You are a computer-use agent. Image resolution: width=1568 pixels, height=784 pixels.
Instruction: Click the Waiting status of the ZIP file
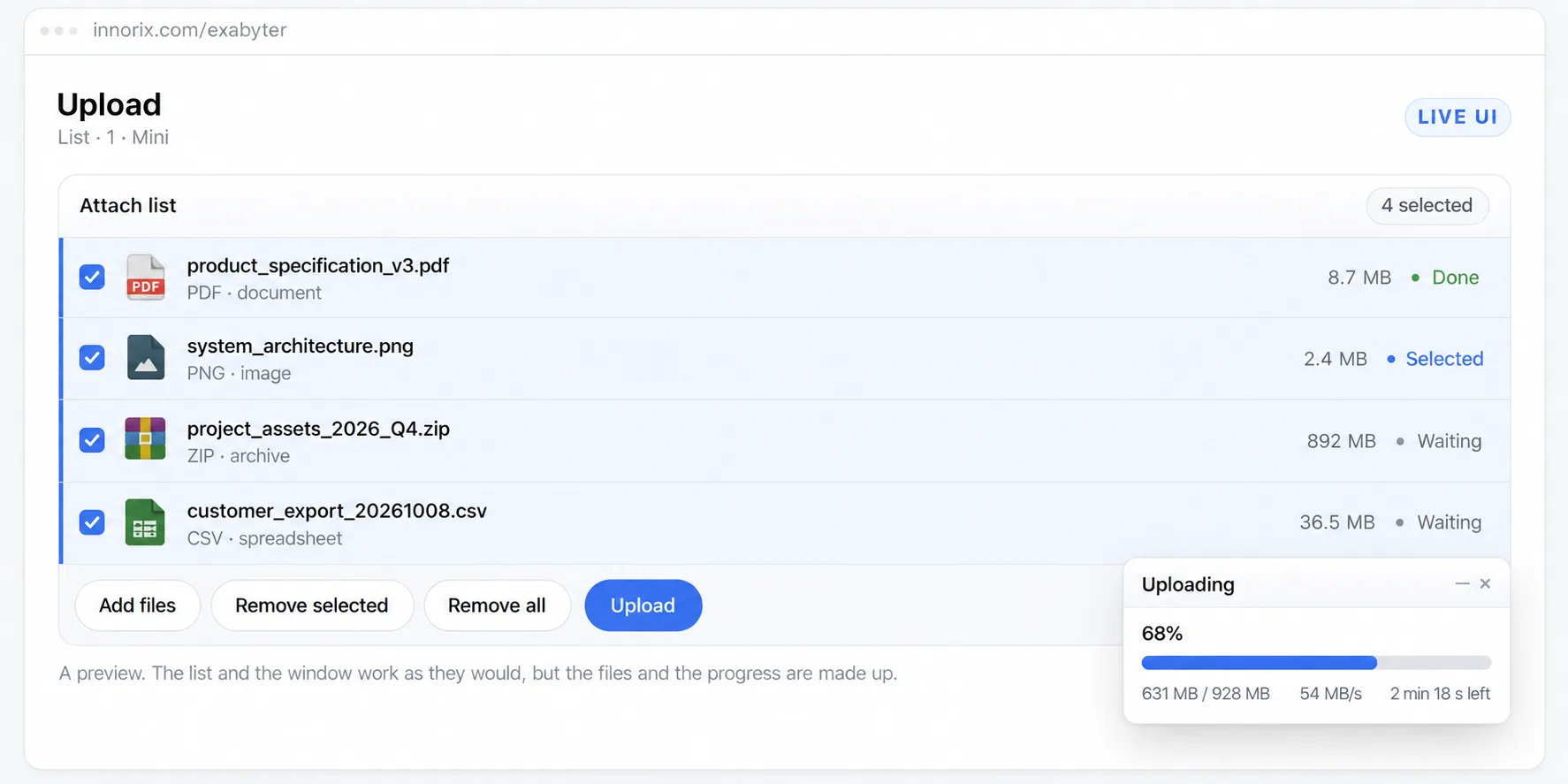pos(1439,441)
